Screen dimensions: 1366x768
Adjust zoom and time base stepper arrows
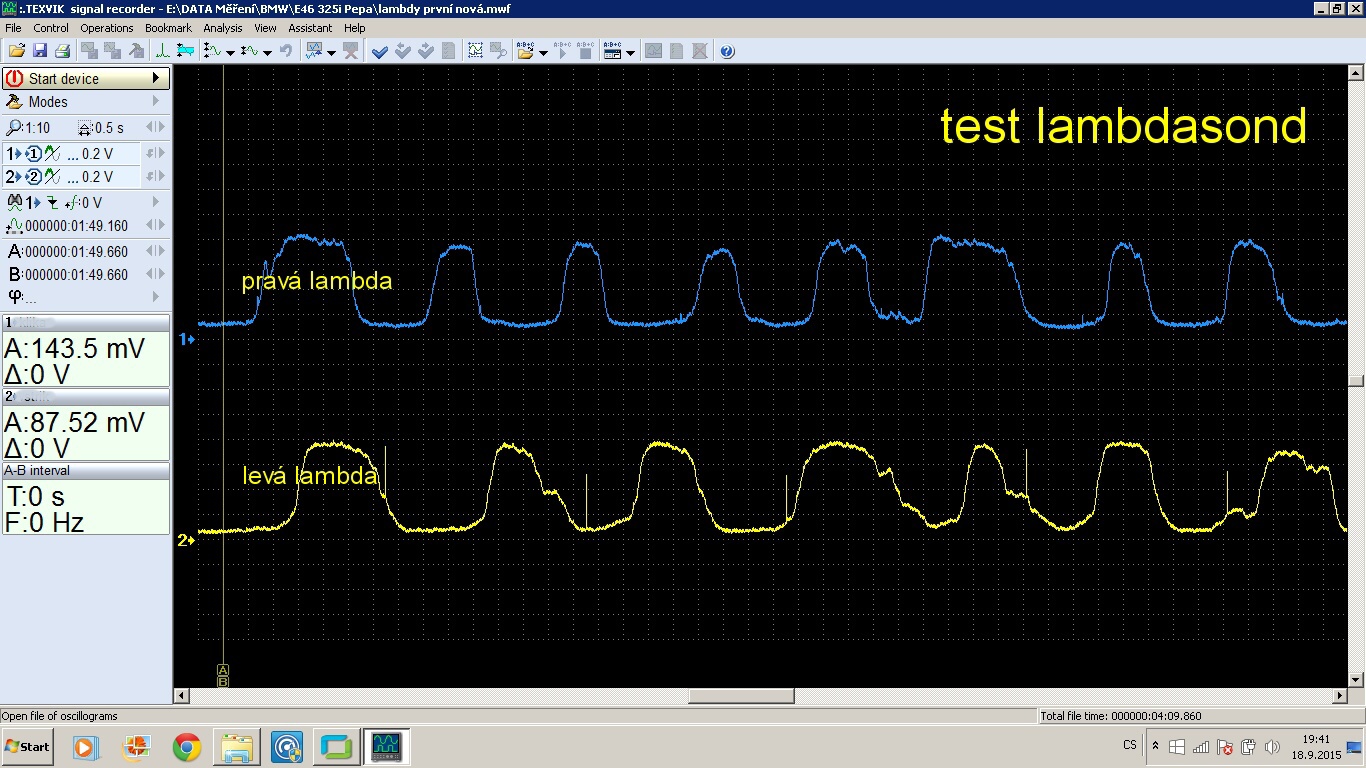coord(155,128)
